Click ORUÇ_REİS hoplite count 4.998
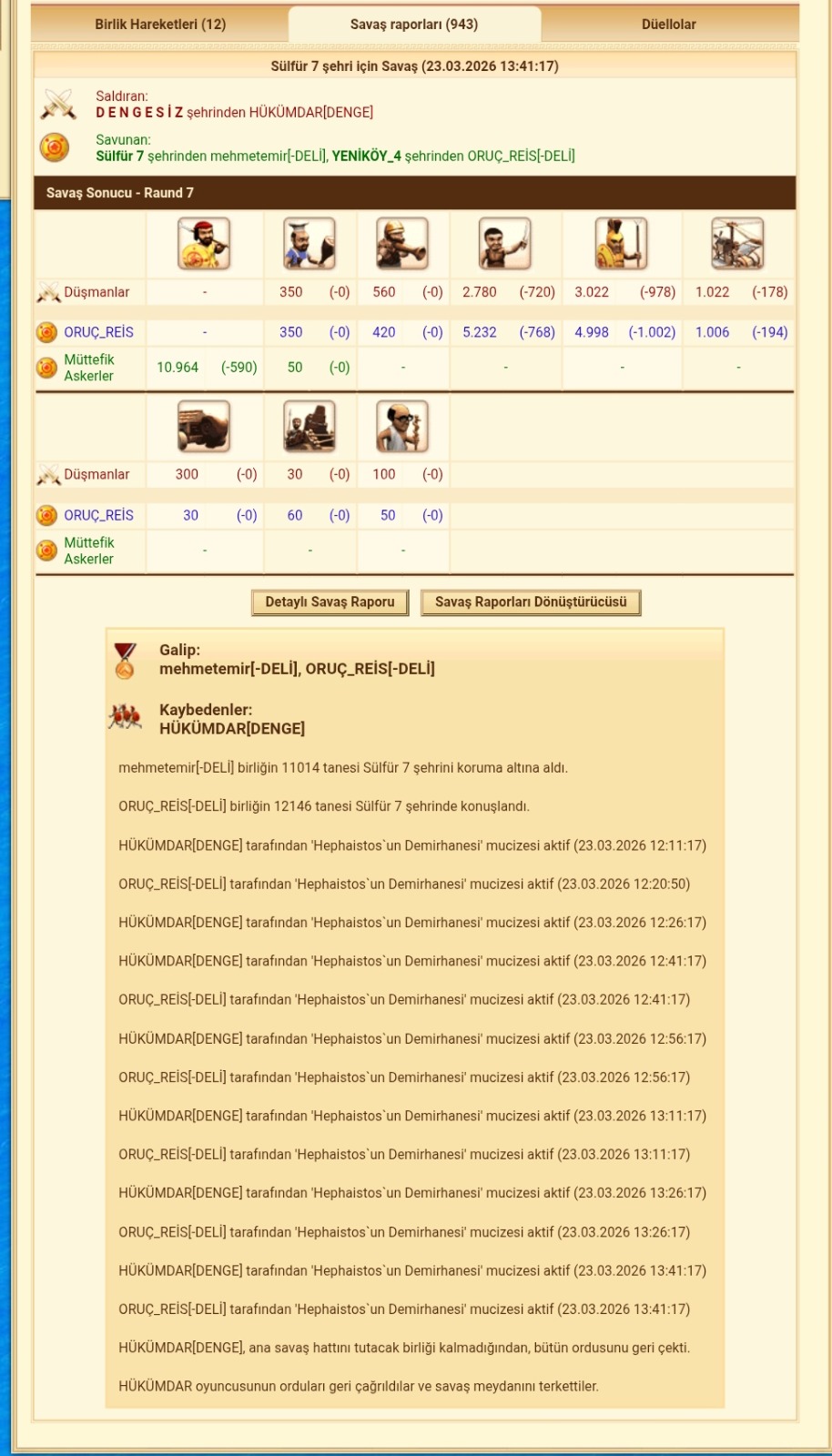The height and width of the screenshot is (1456, 832). pos(592,332)
